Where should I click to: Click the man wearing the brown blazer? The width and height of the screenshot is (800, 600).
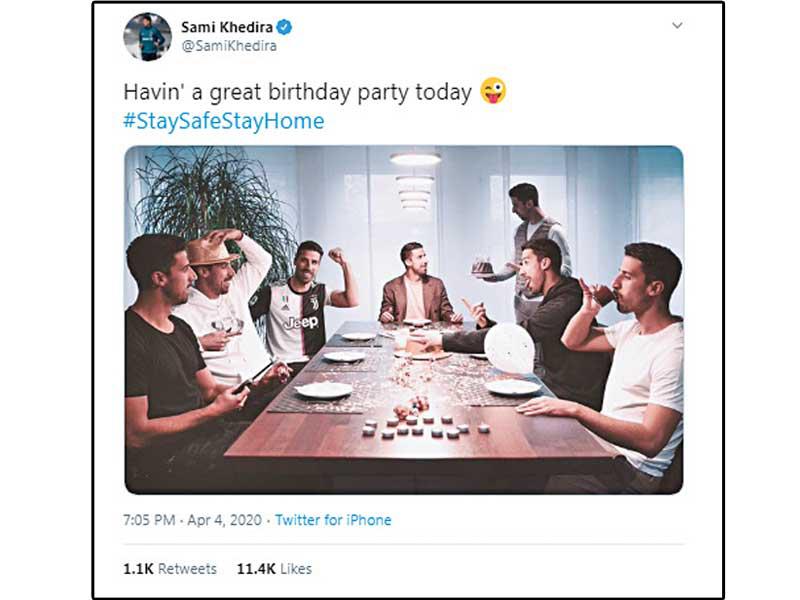tap(412, 290)
